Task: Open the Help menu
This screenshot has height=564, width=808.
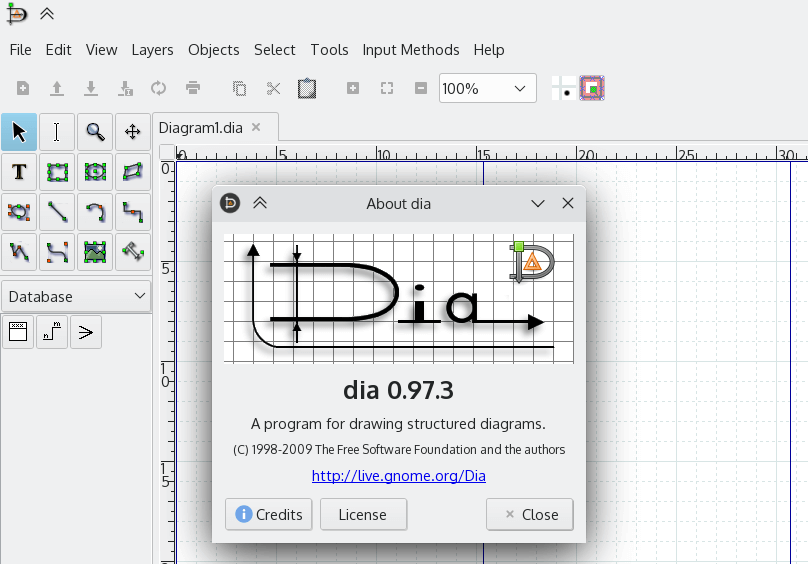Action: [x=489, y=50]
